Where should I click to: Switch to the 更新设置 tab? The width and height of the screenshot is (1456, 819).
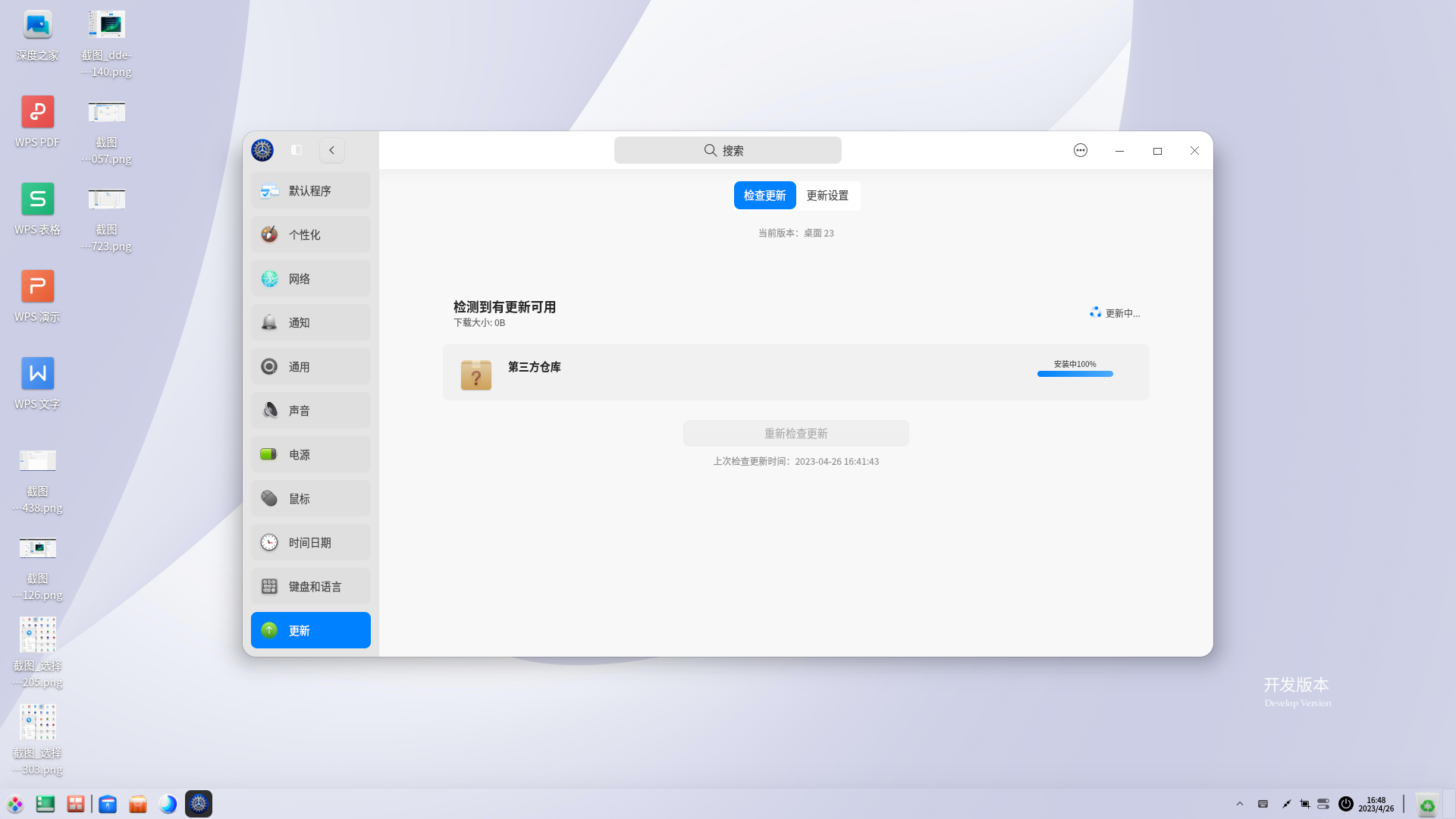[x=828, y=195]
